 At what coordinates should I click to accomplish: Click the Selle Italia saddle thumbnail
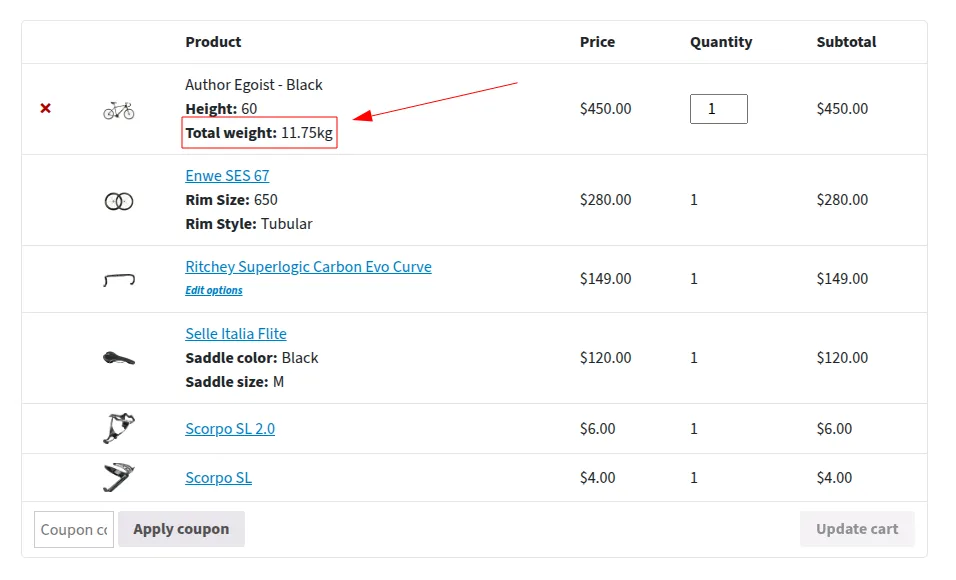pos(119,358)
